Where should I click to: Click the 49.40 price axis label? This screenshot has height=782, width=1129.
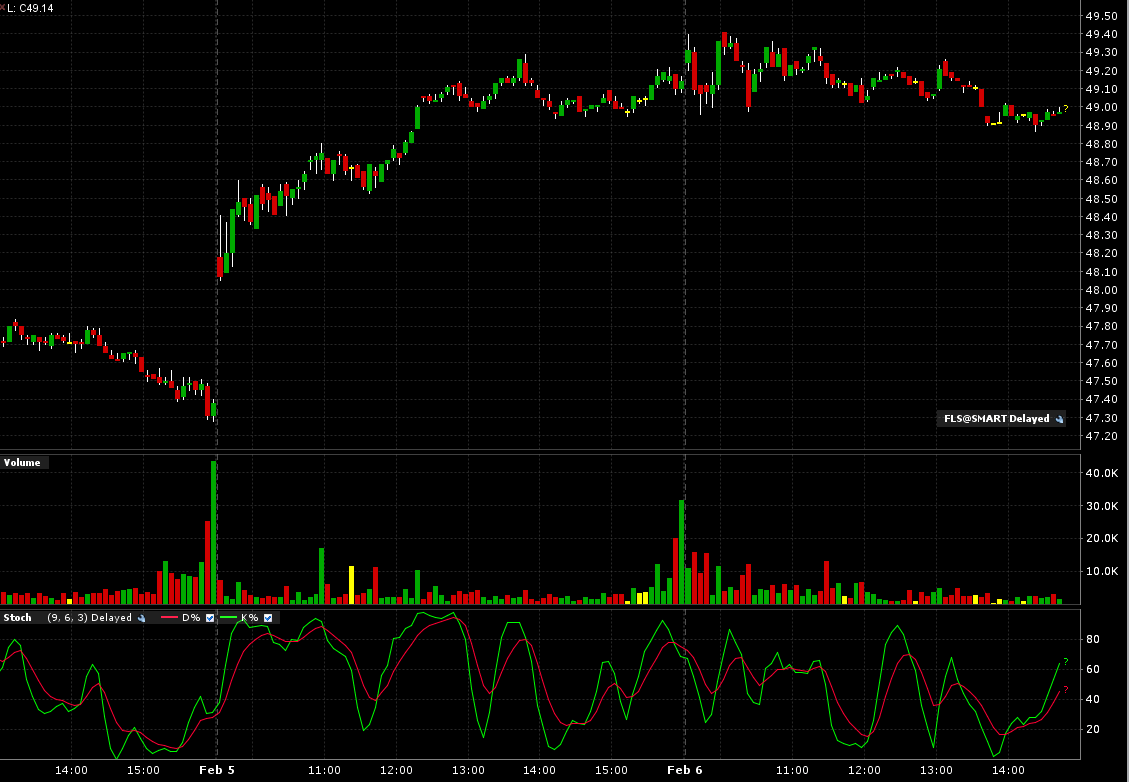1102,35
